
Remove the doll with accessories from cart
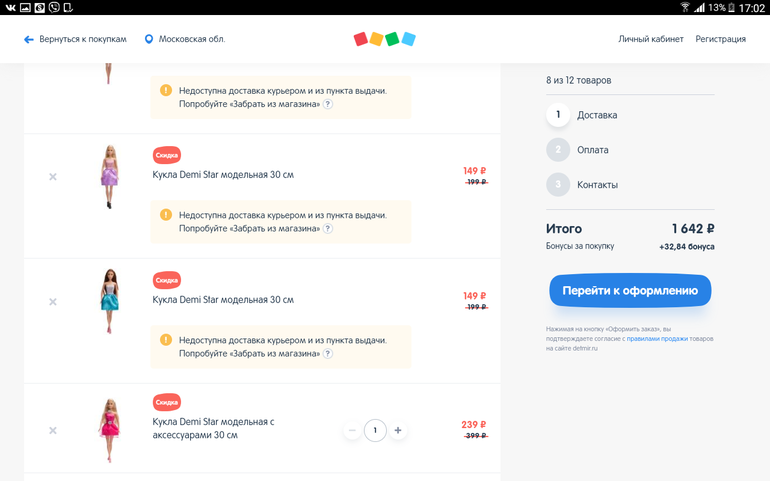click(x=53, y=431)
